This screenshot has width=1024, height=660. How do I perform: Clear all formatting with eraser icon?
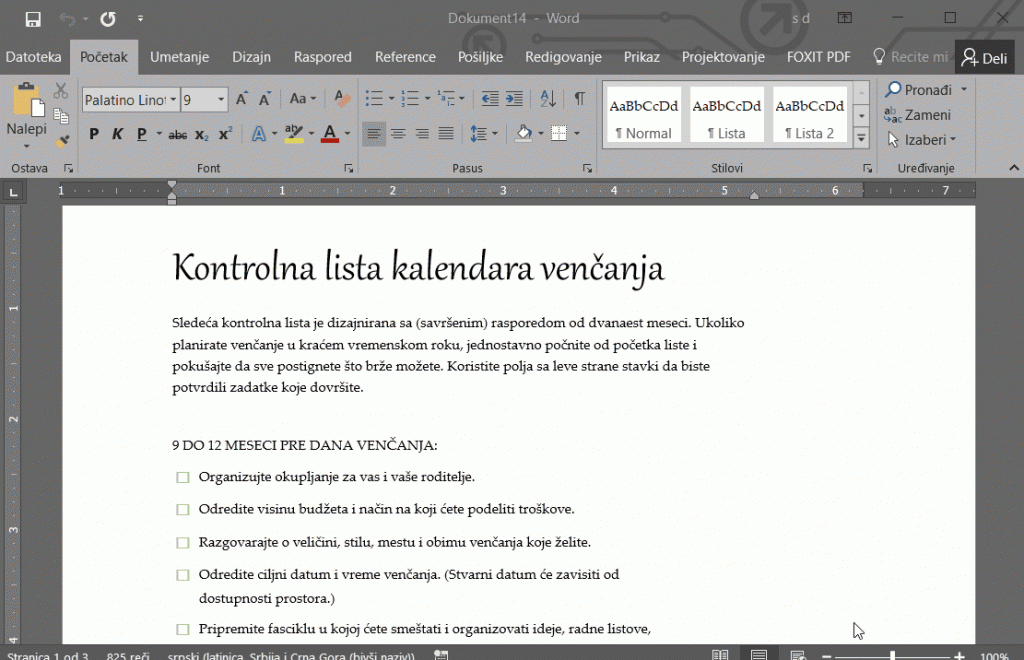342,99
